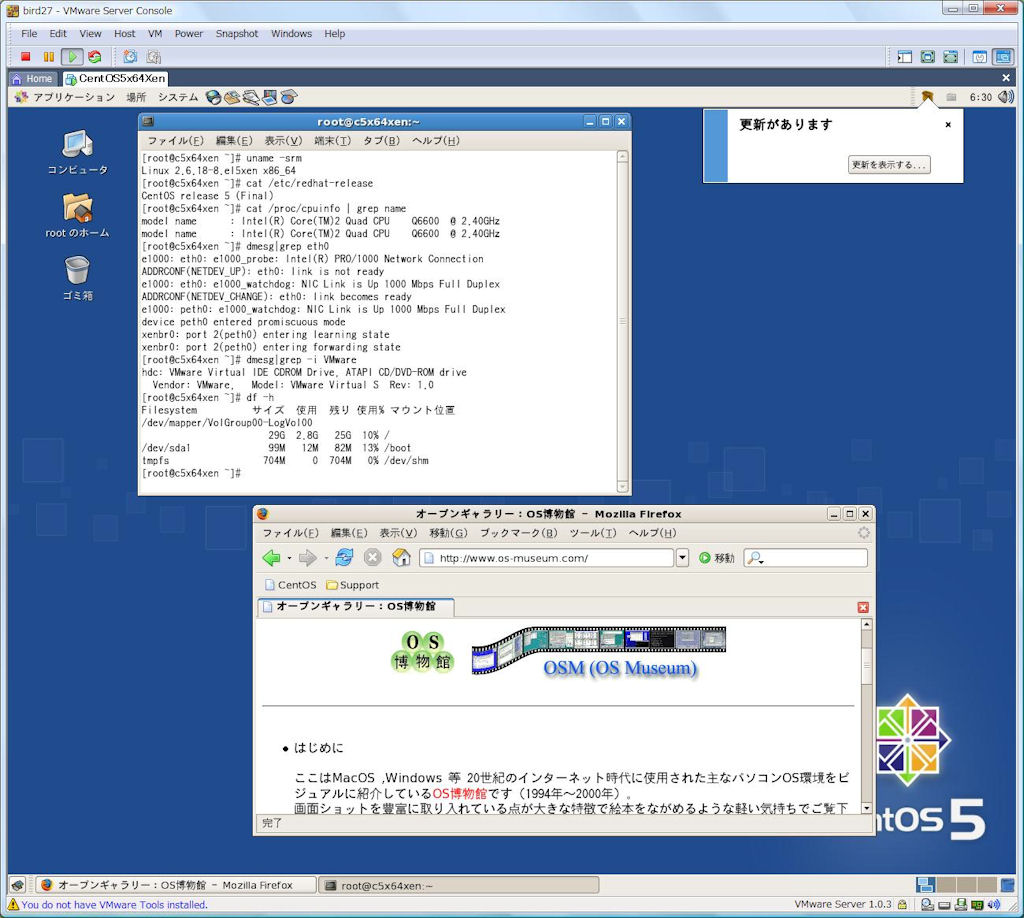Click the Firefox URL address field

coord(546,558)
